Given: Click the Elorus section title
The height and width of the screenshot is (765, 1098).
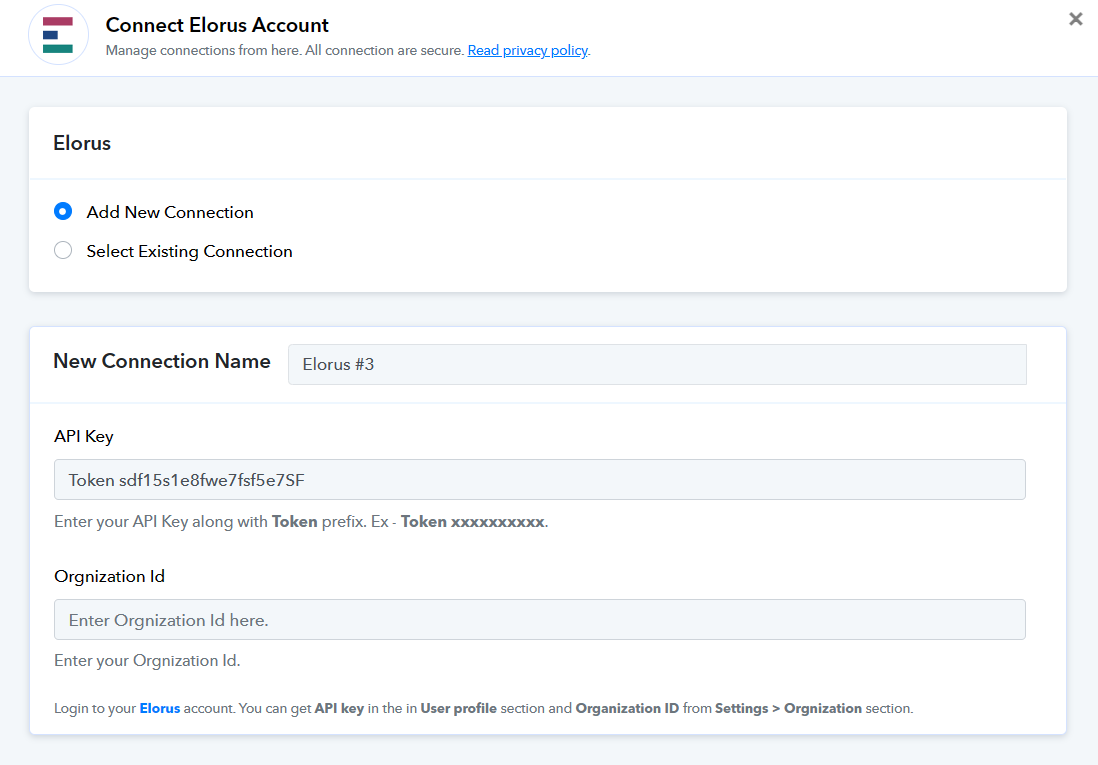Looking at the screenshot, I should (x=82, y=143).
